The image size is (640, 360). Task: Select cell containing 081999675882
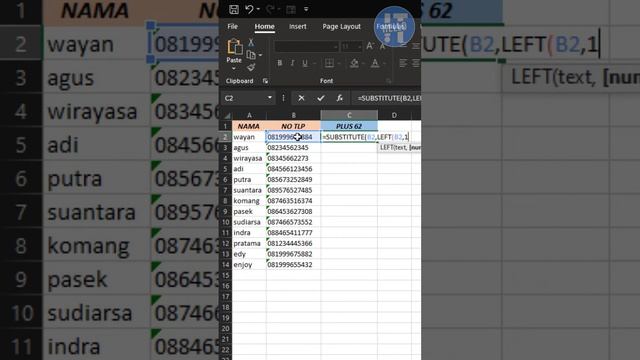click(x=293, y=254)
